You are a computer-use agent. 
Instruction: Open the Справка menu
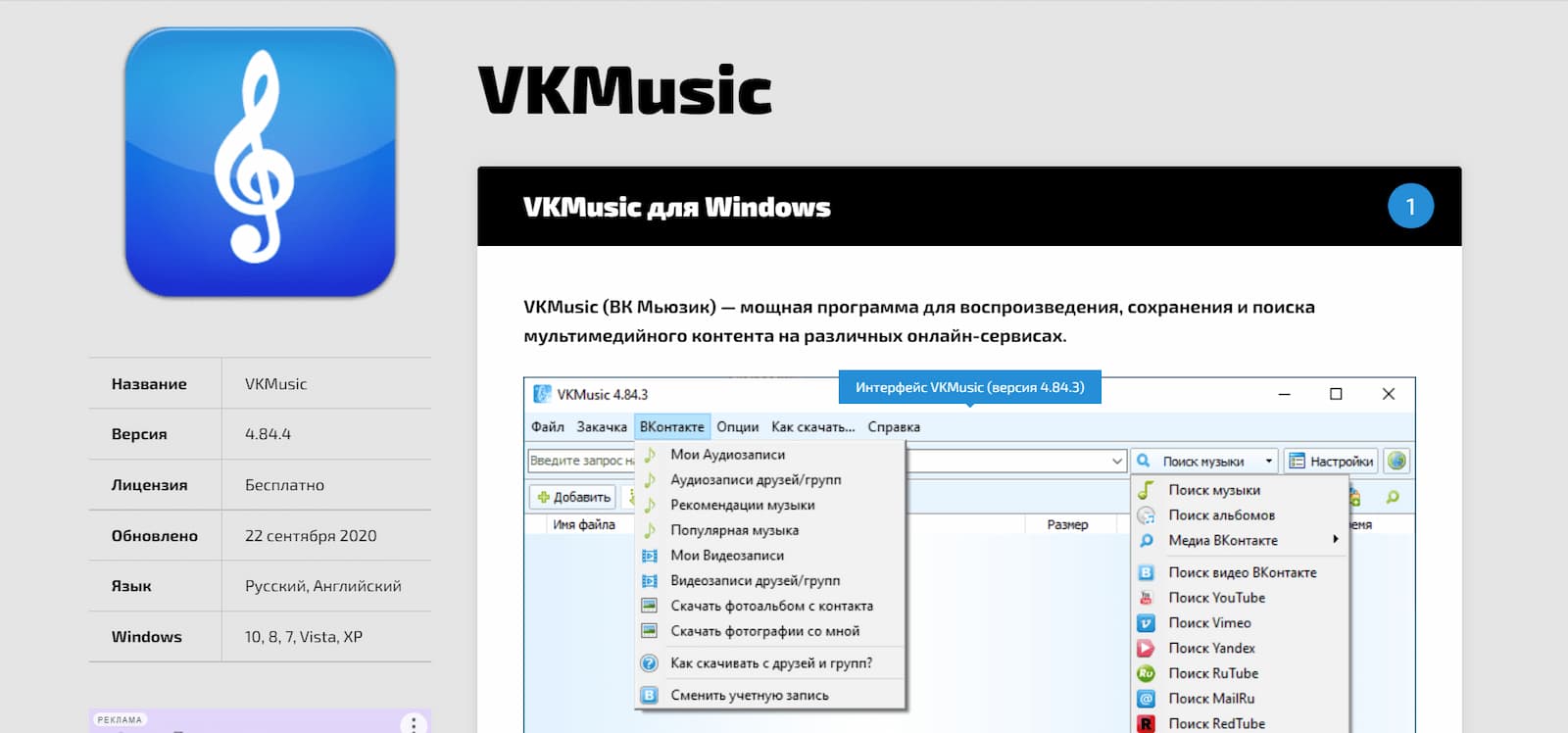[894, 427]
